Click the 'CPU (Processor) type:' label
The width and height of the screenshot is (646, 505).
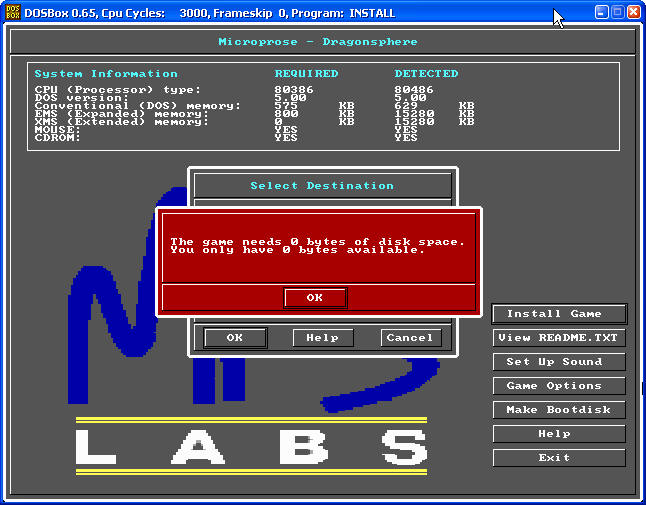[x=117, y=89]
